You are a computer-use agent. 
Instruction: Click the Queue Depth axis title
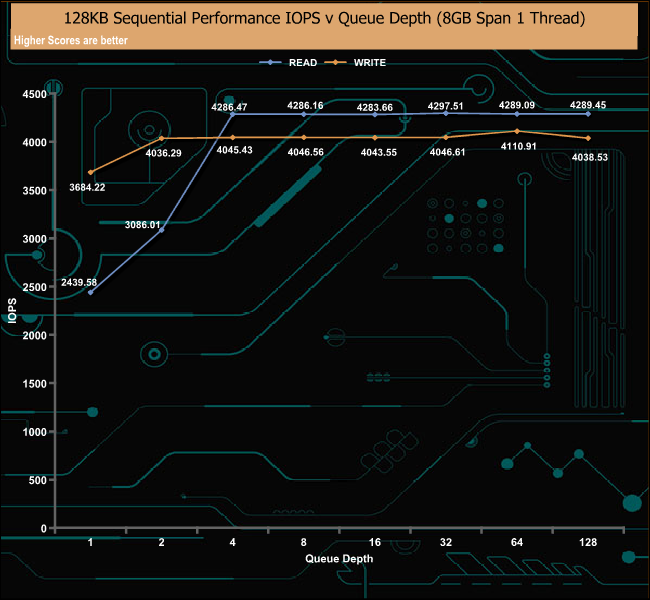[x=339, y=559]
